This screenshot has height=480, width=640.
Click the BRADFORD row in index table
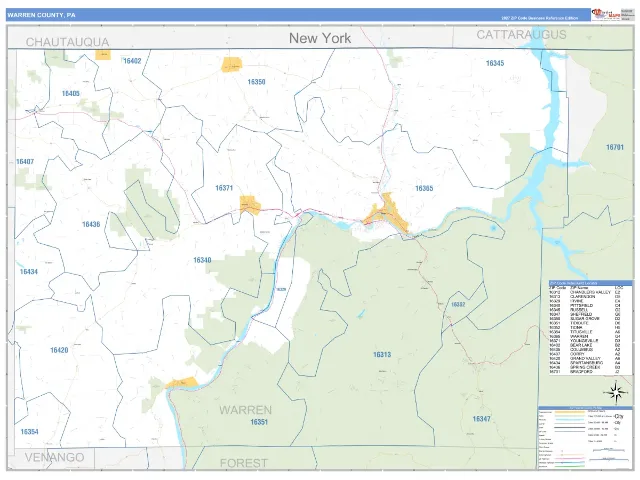[586, 372]
